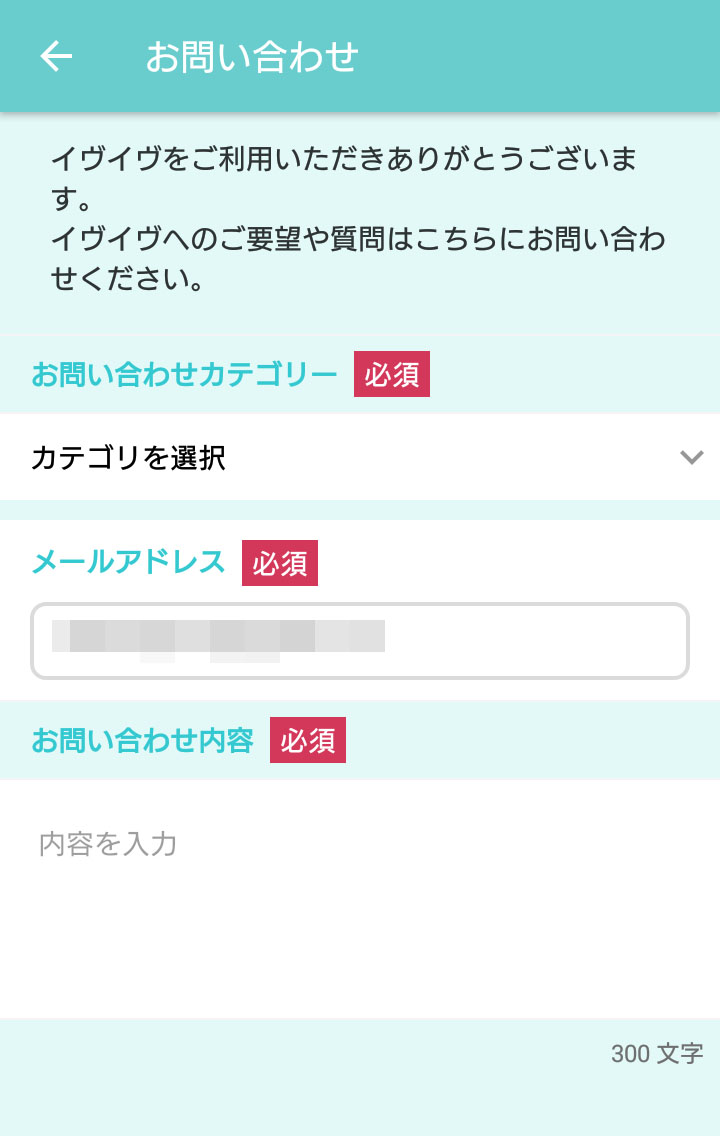The width and height of the screenshot is (720, 1136).
Task: Tap the back arrow icon
Action: (x=56, y=57)
